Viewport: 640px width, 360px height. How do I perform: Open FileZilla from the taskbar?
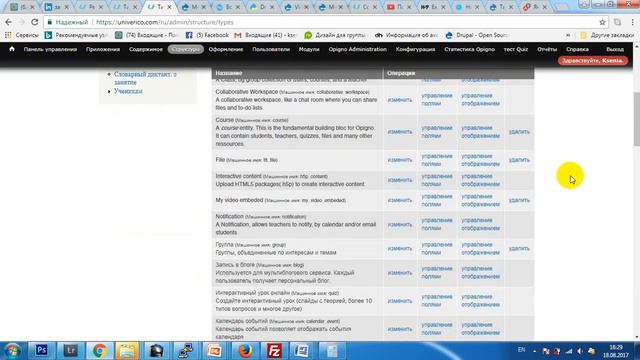point(274,351)
